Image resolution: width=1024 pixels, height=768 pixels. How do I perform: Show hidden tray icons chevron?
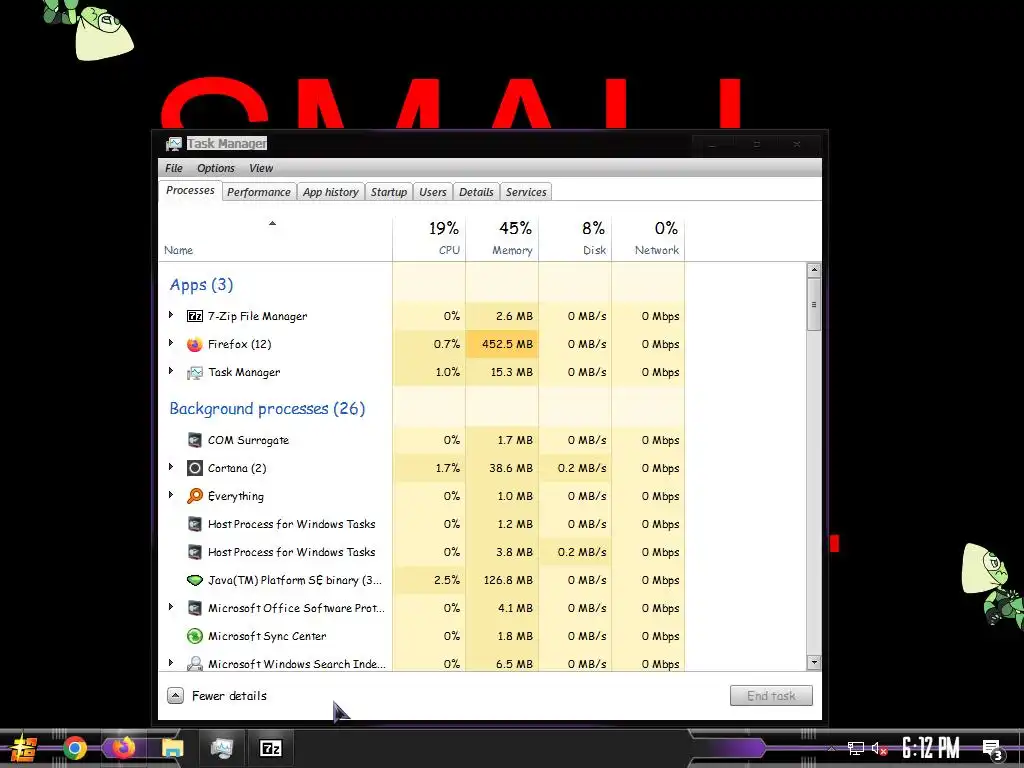point(831,748)
